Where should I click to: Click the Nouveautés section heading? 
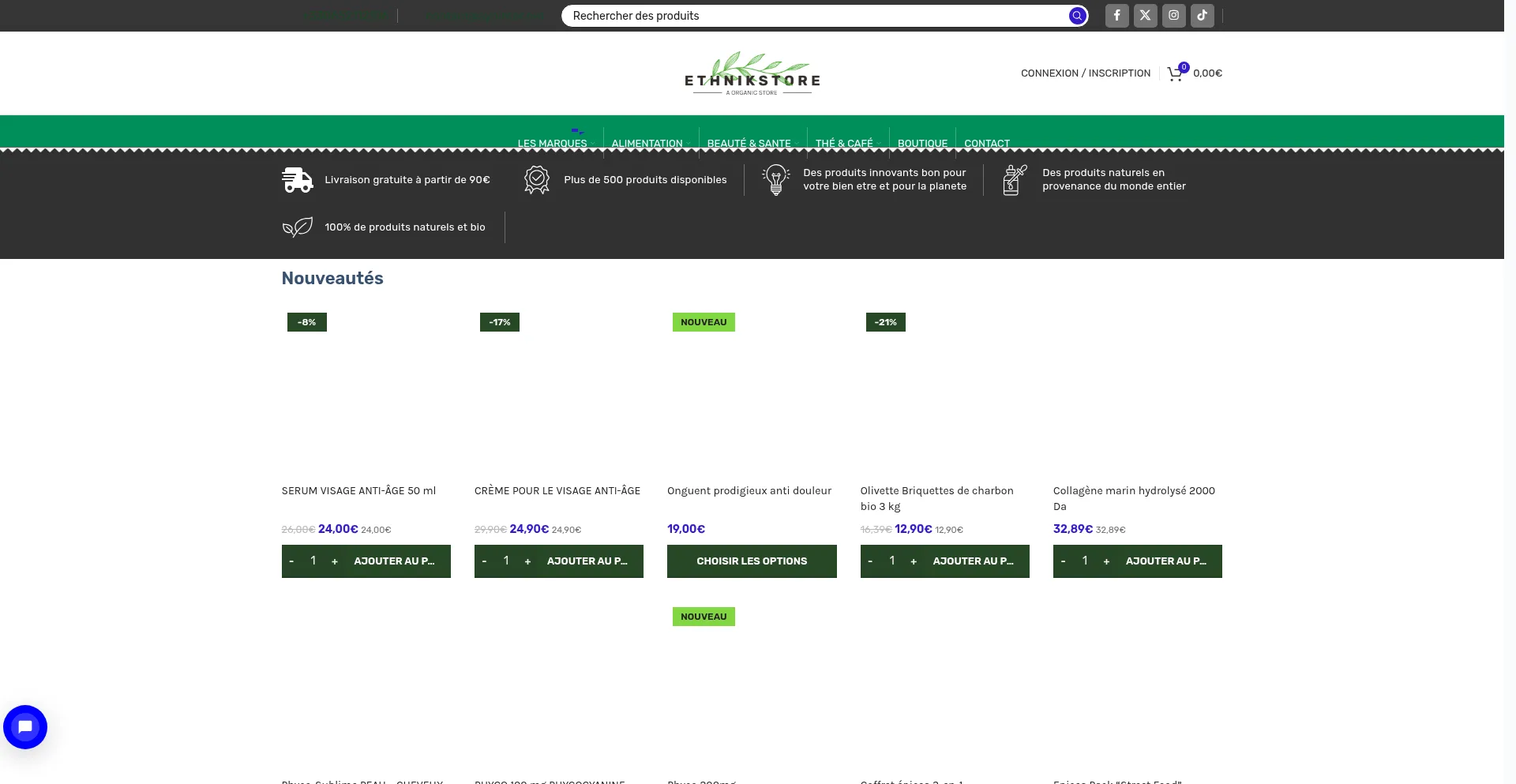coord(332,278)
